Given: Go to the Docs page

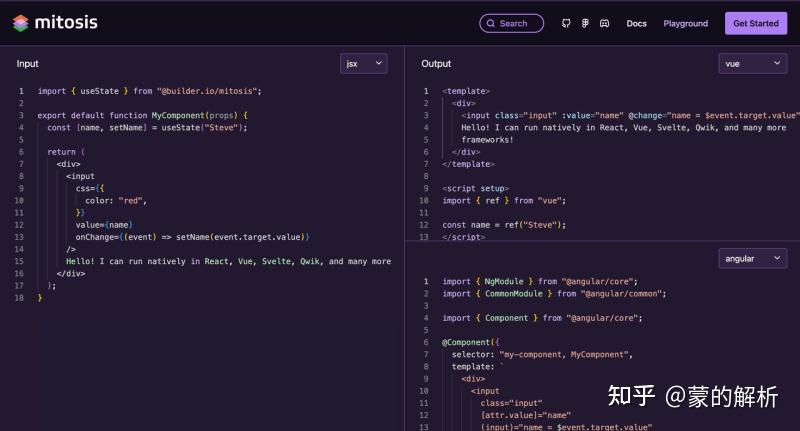Looking at the screenshot, I should click(x=636, y=23).
